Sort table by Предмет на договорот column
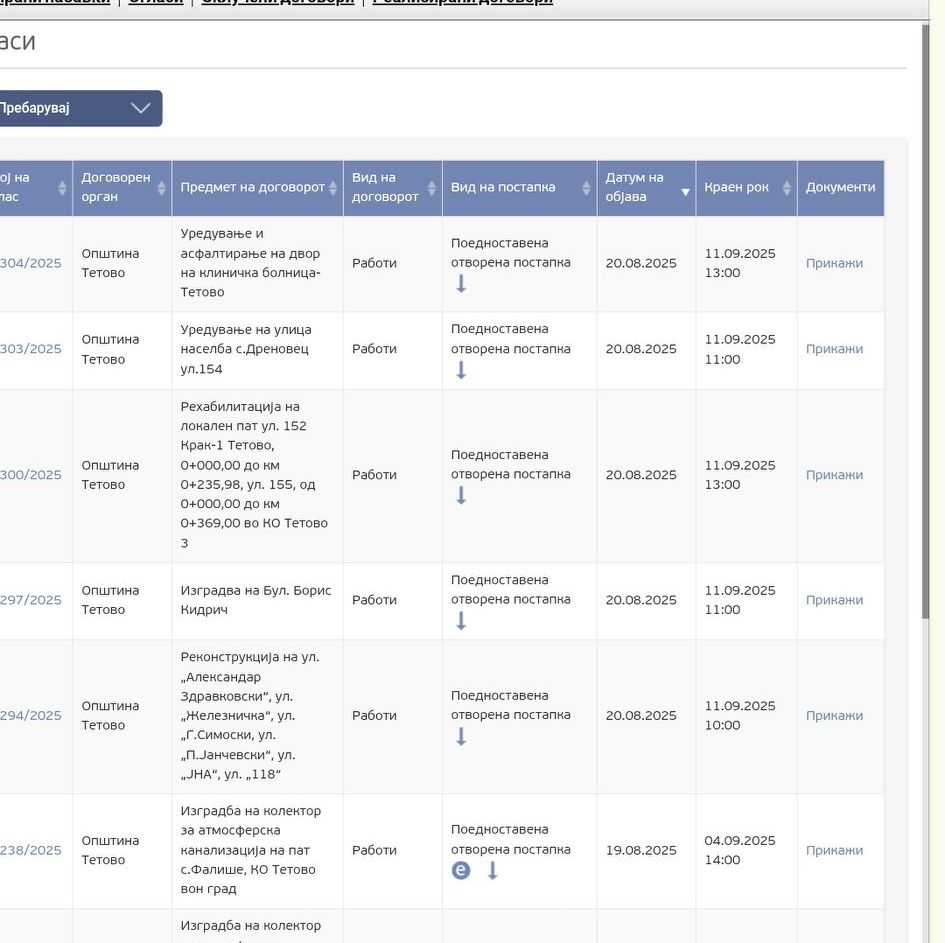The height and width of the screenshot is (943, 945). coord(257,187)
